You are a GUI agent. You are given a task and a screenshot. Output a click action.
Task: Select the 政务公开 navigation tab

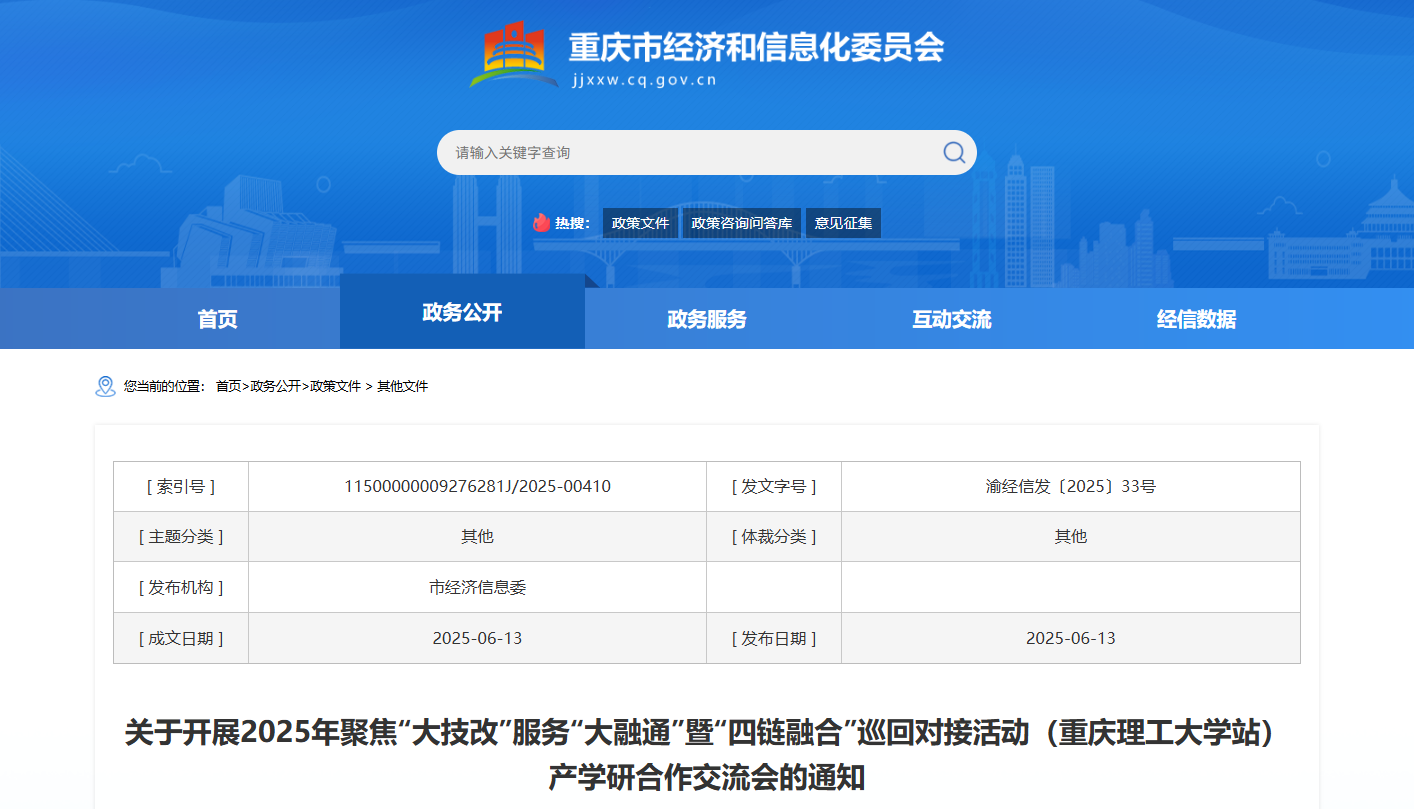462,312
